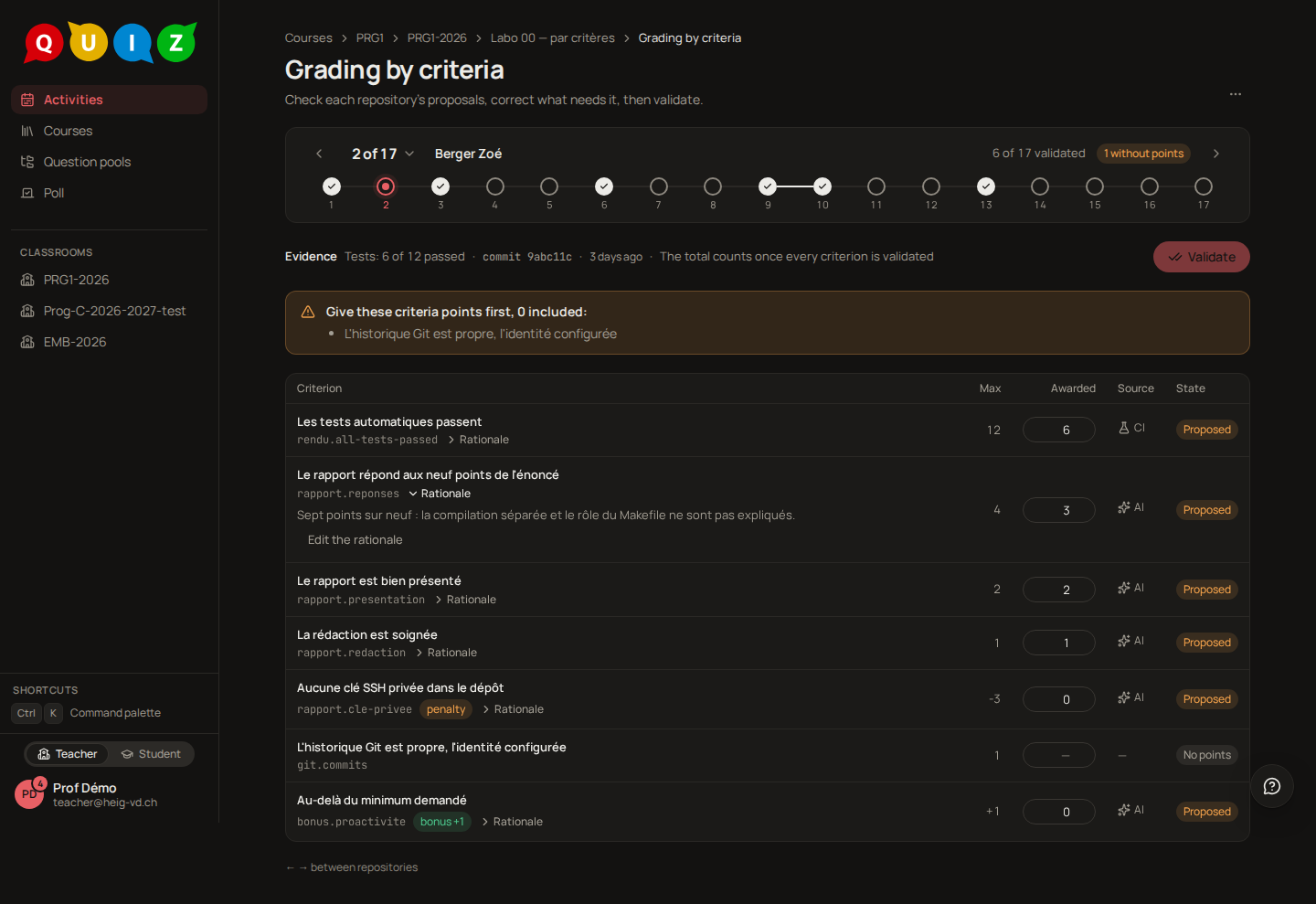The width and height of the screenshot is (1316, 904).
Task: Click the 1 without points badge
Action: coord(1143,154)
